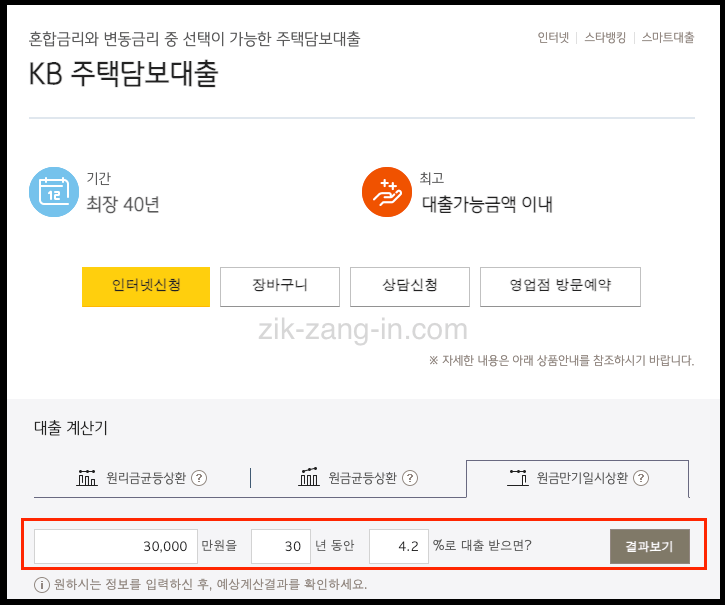Click the info icon beside the input notice

click(42, 585)
